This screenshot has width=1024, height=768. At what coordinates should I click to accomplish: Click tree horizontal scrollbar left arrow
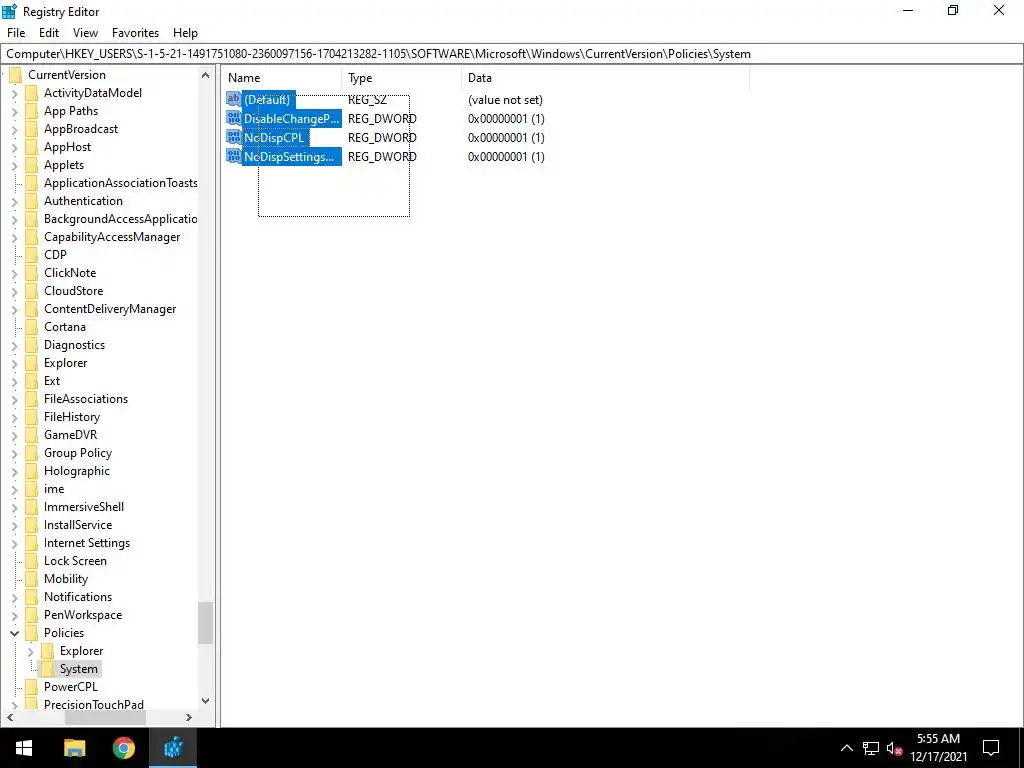(x=10, y=717)
